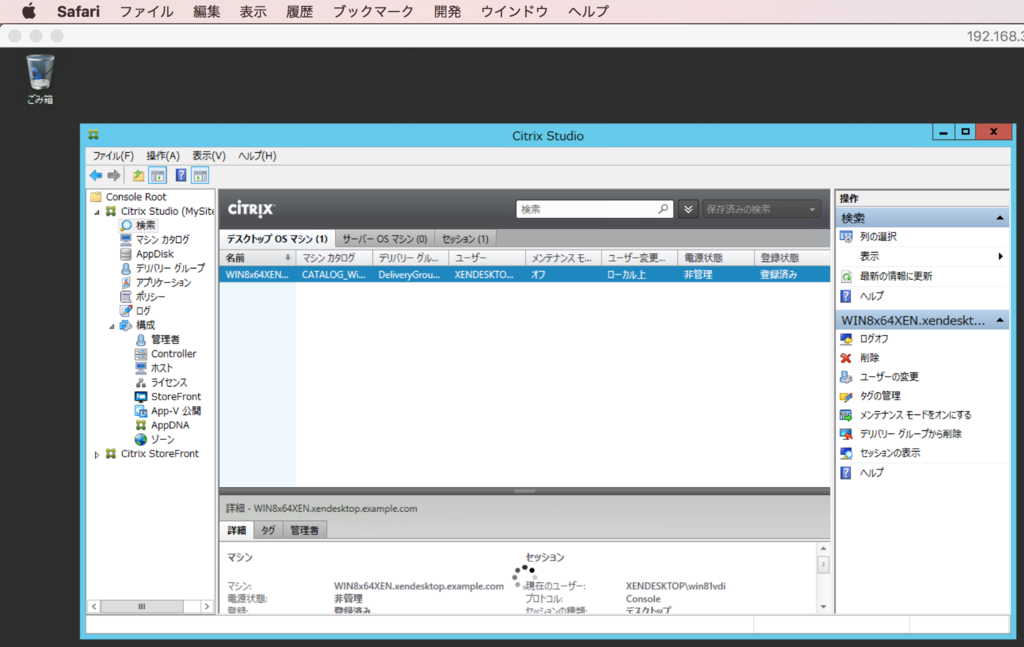
Task: Collapse the Citrix Studio tree node
Action: coord(97,212)
